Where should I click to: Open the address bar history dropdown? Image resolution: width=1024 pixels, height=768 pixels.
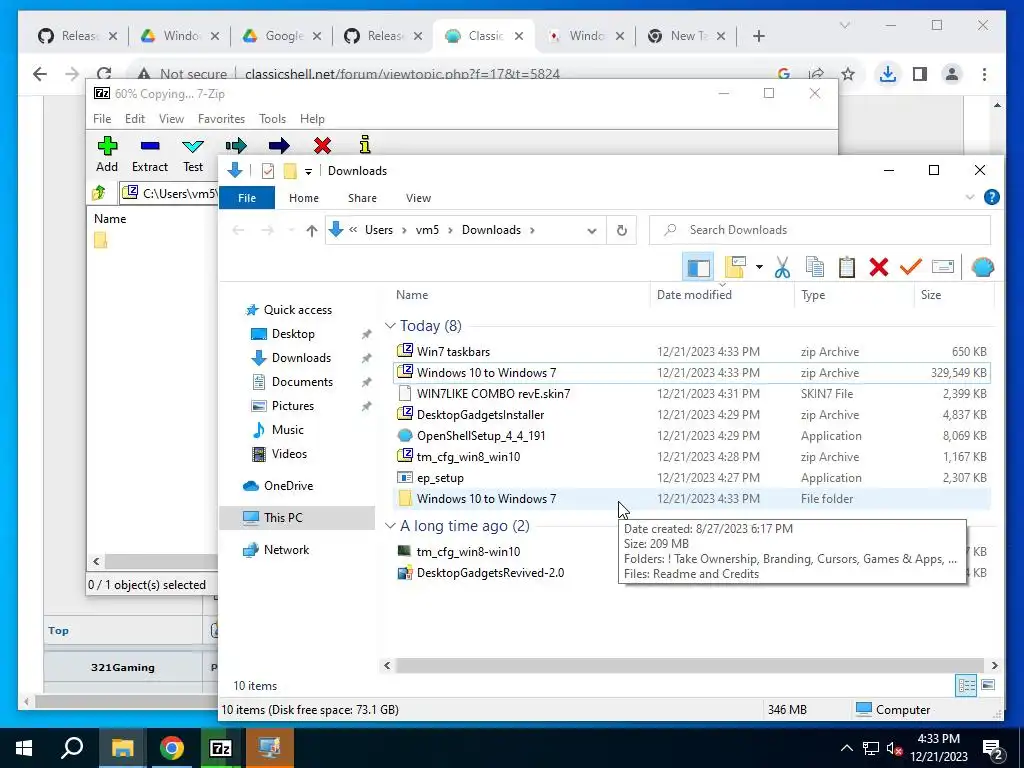click(x=592, y=231)
